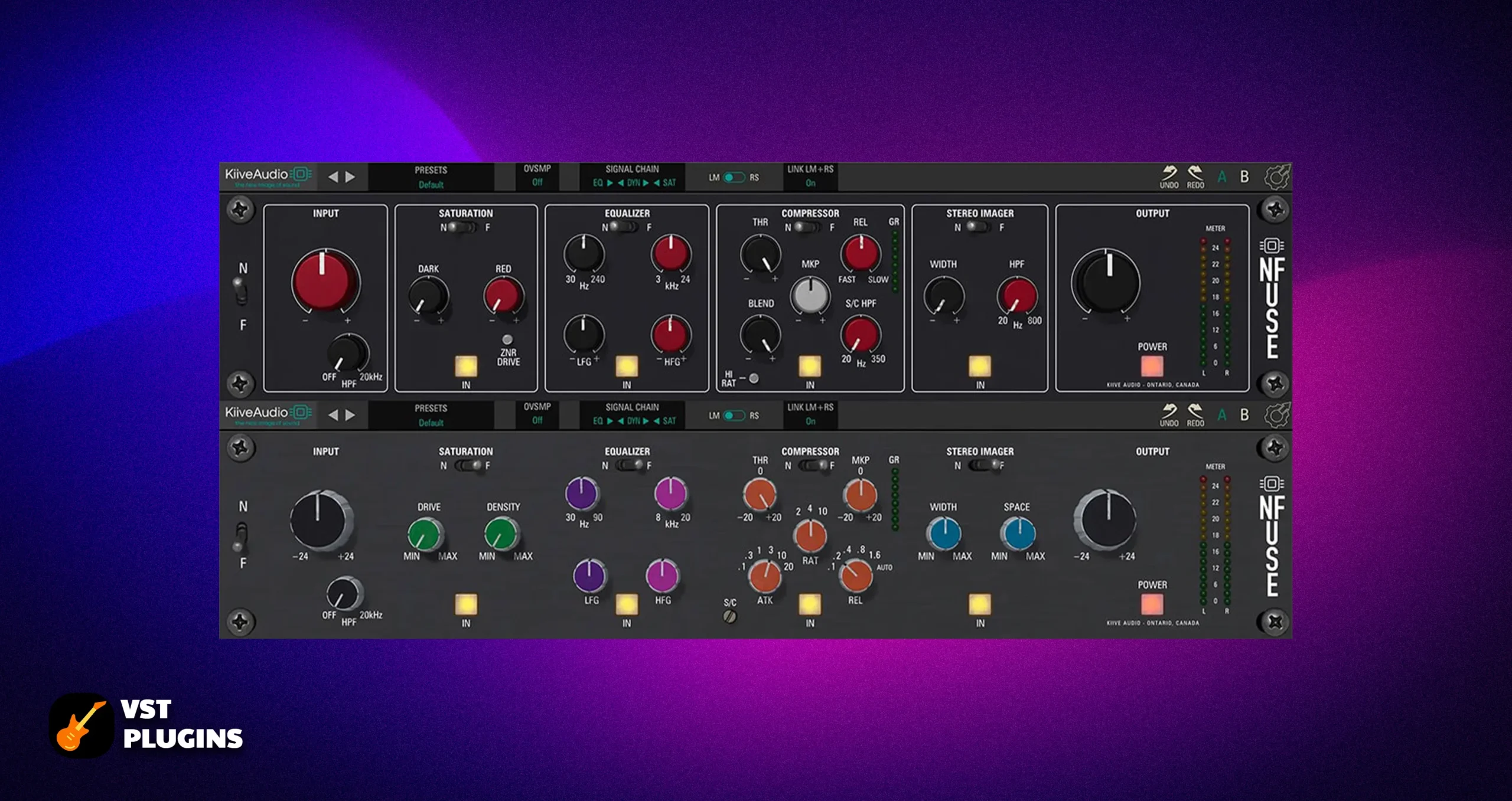Toggle LM/RS switch in bottom plugin
1512x801 pixels.
click(734, 416)
